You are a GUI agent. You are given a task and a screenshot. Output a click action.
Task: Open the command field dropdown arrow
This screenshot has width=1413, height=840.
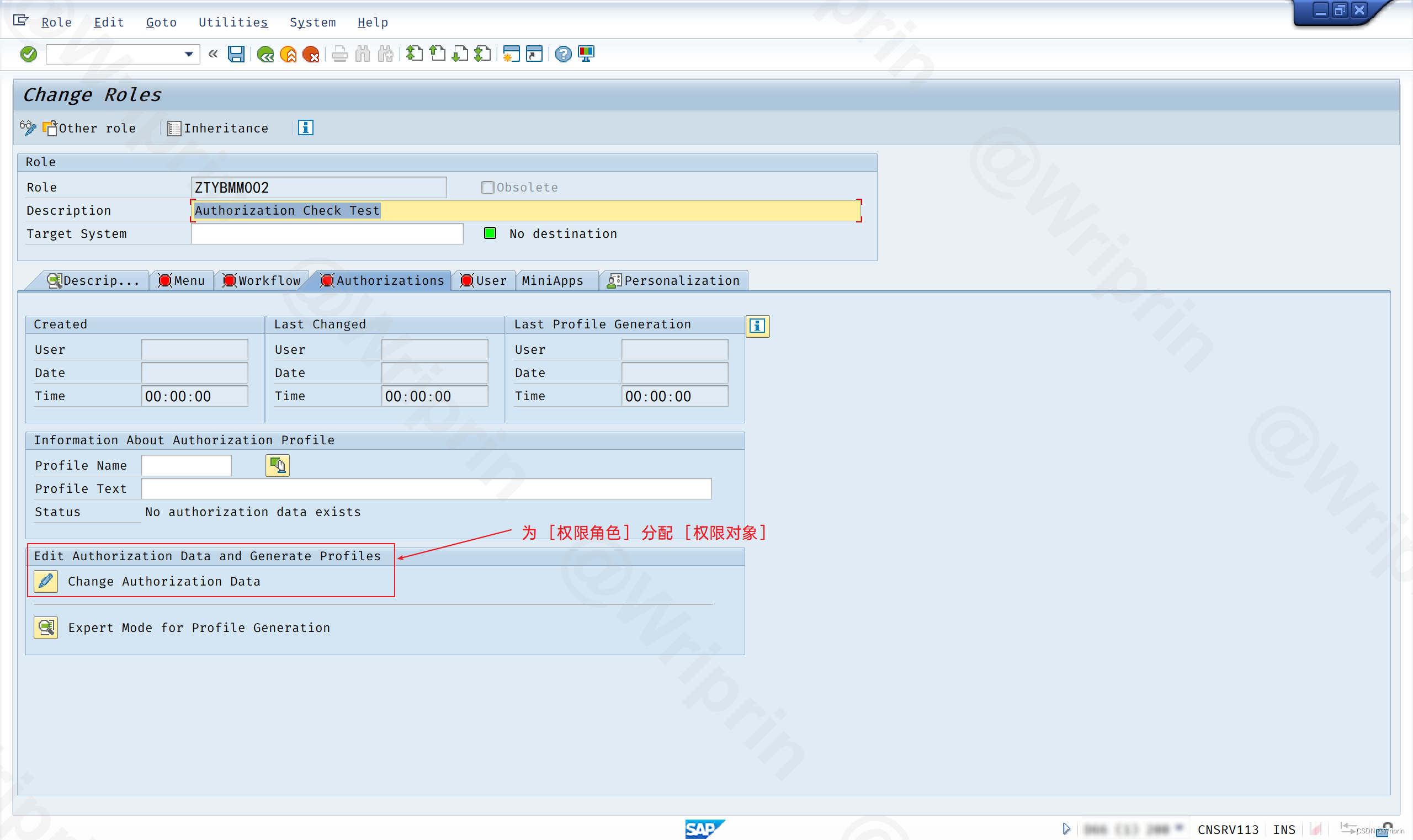(x=189, y=54)
